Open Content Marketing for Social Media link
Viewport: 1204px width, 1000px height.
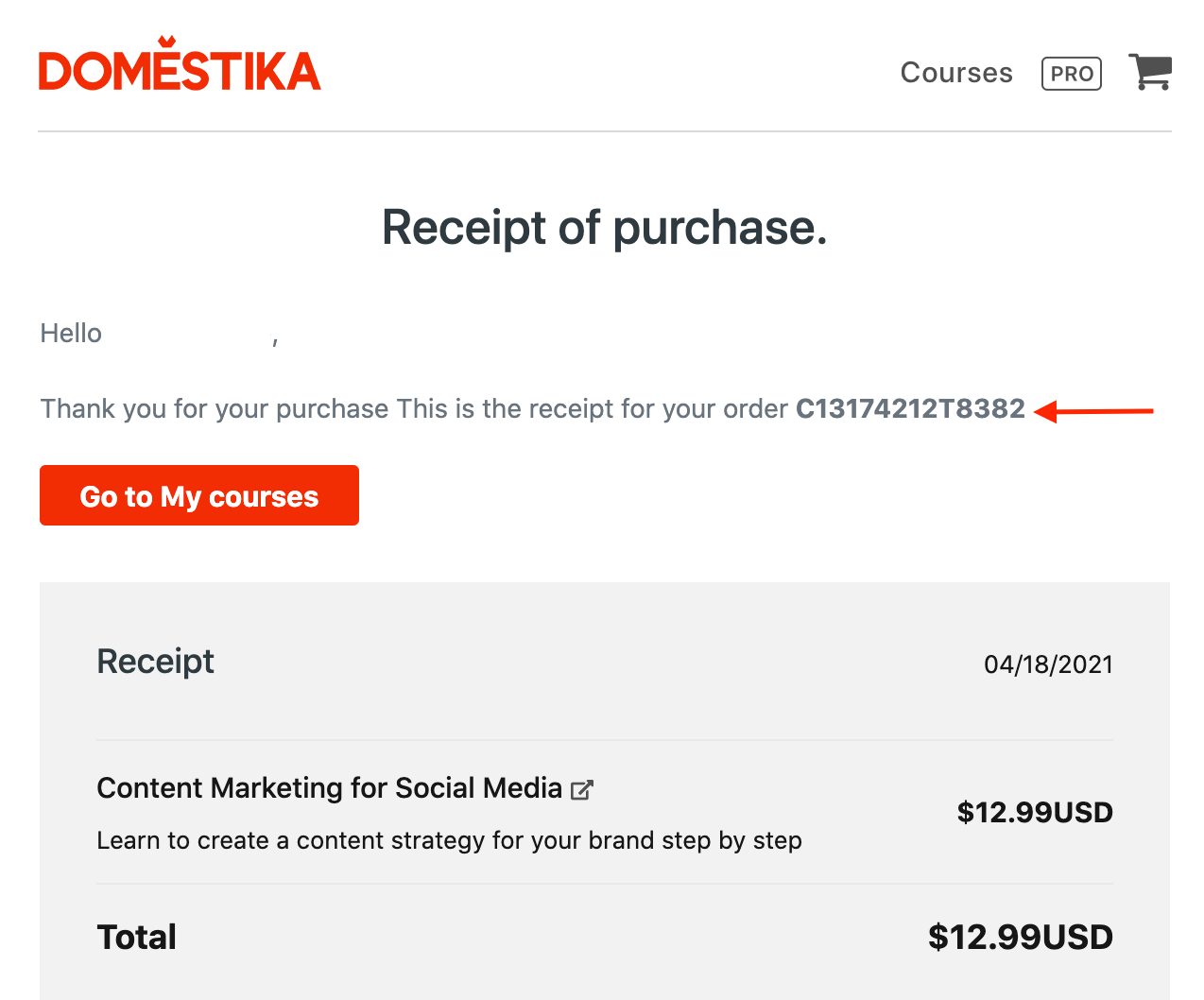pyautogui.click(x=330, y=788)
